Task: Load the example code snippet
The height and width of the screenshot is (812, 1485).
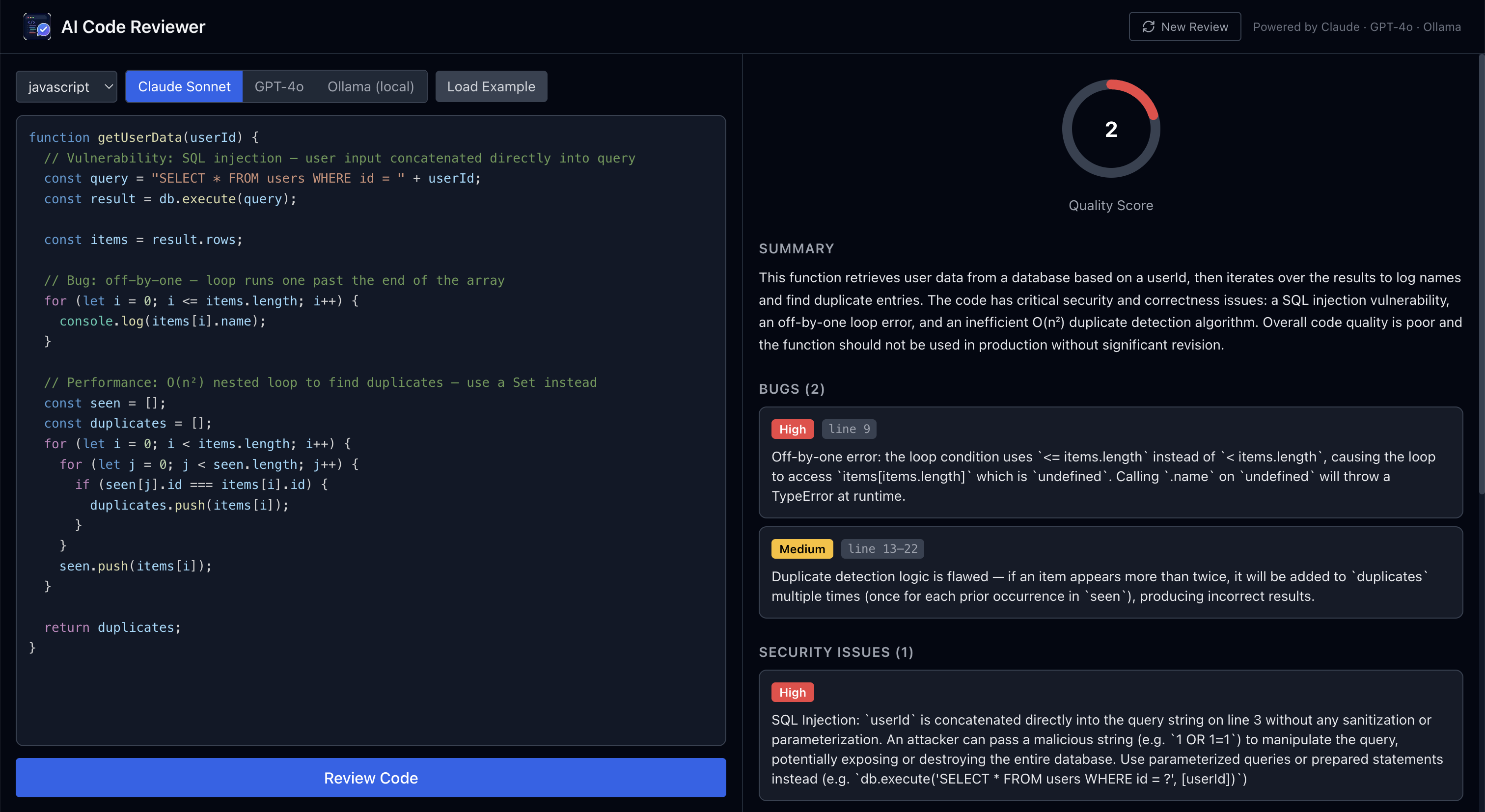Action: tap(491, 86)
